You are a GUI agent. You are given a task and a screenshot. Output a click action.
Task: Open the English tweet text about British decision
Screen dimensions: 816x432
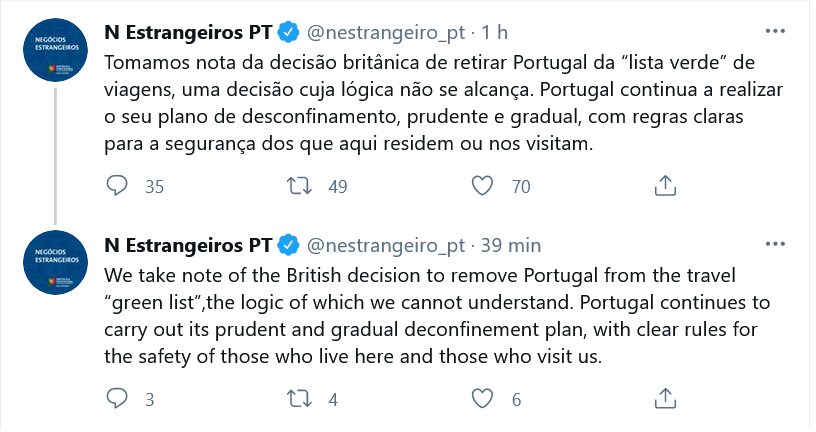pyautogui.click(x=437, y=316)
